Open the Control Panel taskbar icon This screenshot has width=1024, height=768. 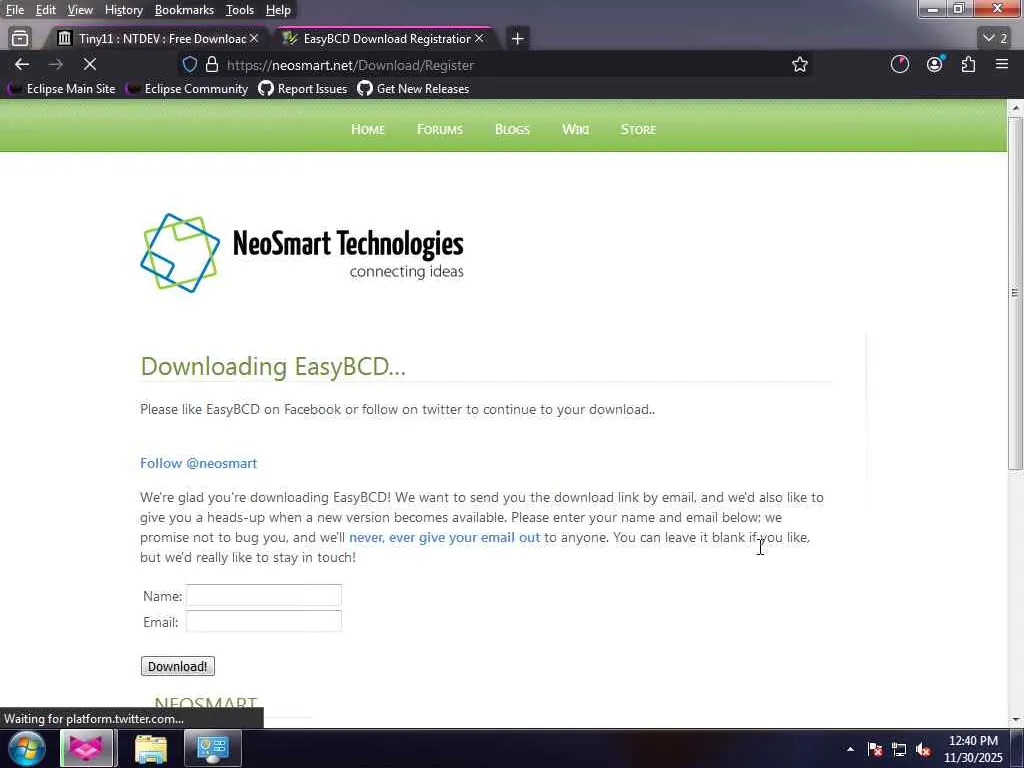click(x=213, y=748)
